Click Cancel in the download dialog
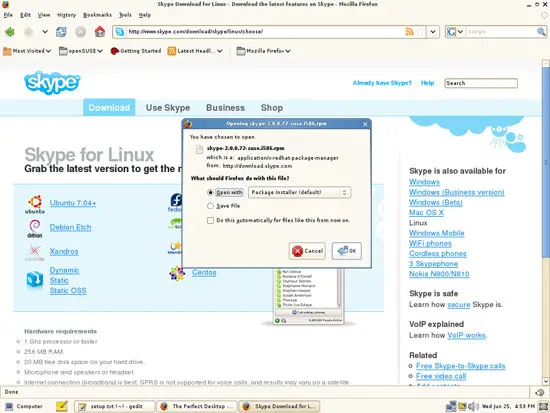 [307, 251]
